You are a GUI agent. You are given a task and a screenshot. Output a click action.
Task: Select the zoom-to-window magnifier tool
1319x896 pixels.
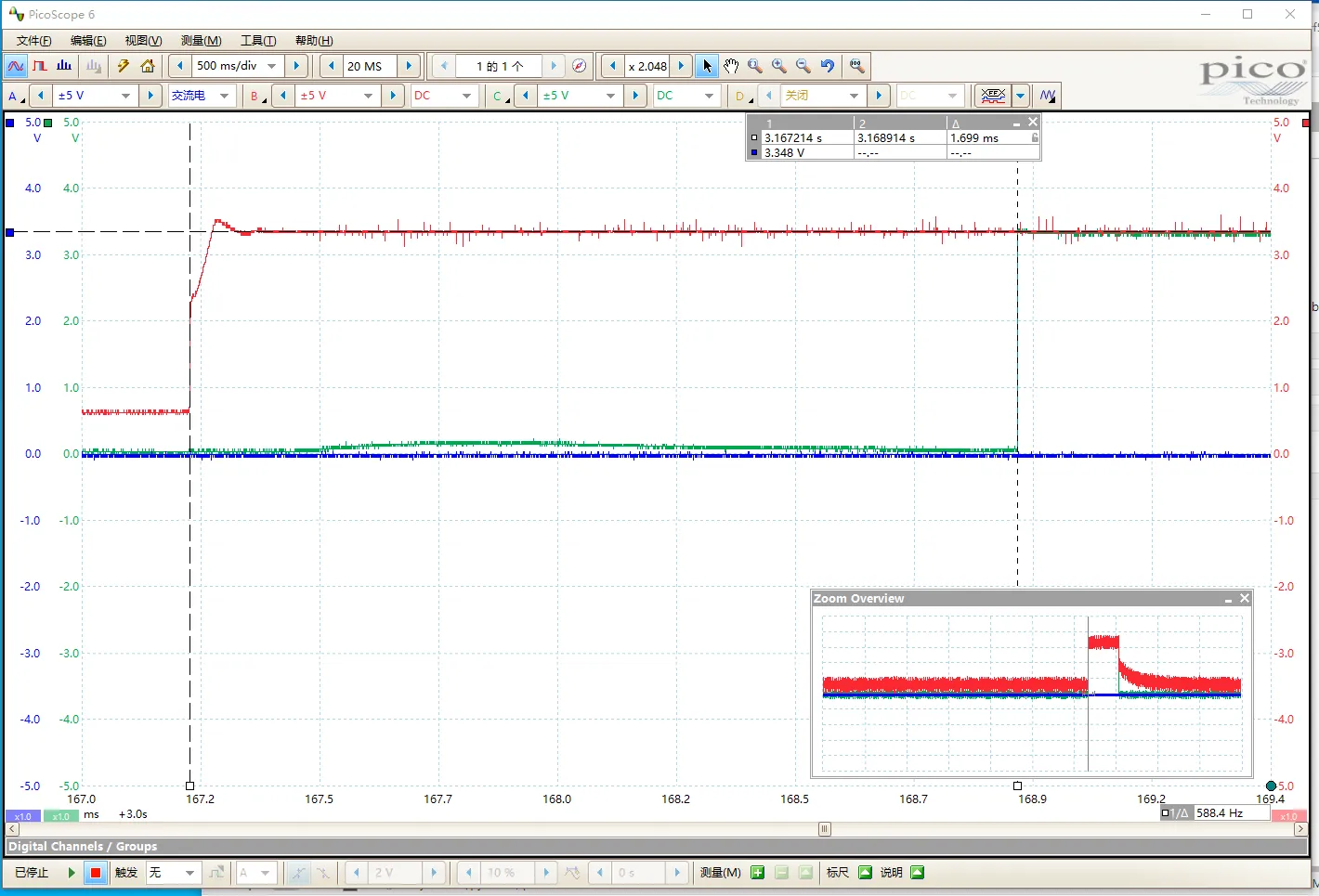755,66
